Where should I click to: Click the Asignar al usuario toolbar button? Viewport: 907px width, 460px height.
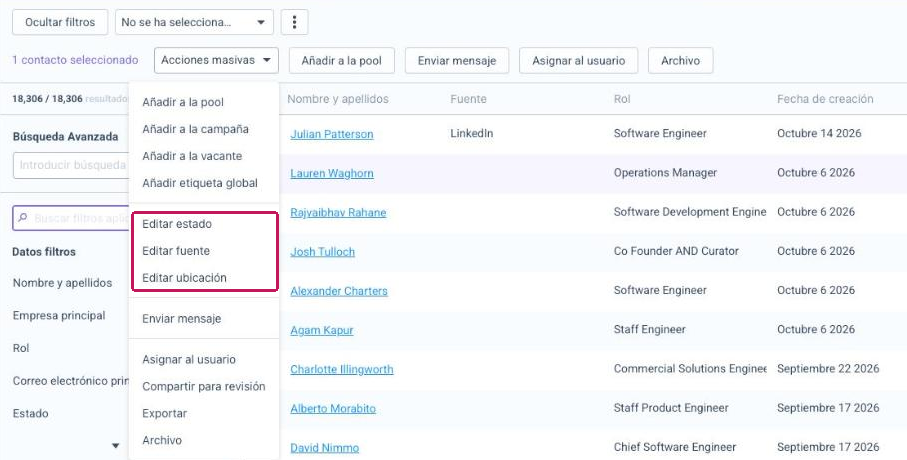578,61
